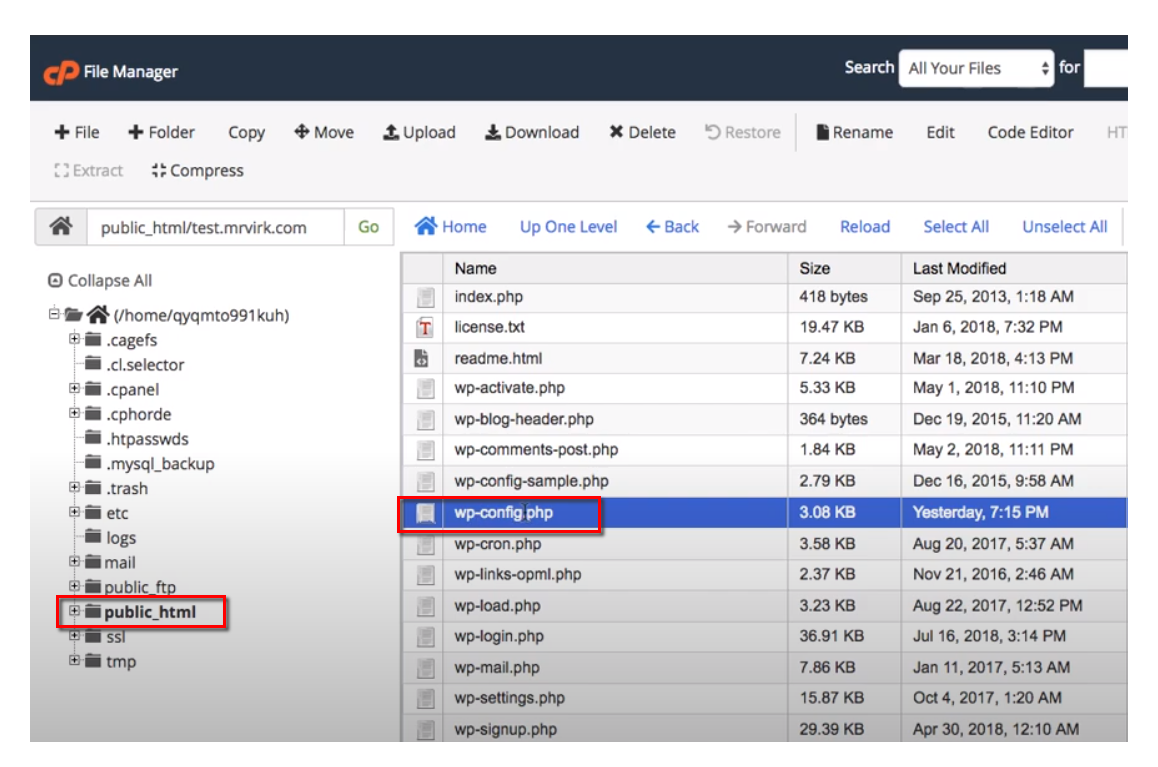Create a new file with + File
The image size is (1158, 767).
[x=77, y=132]
